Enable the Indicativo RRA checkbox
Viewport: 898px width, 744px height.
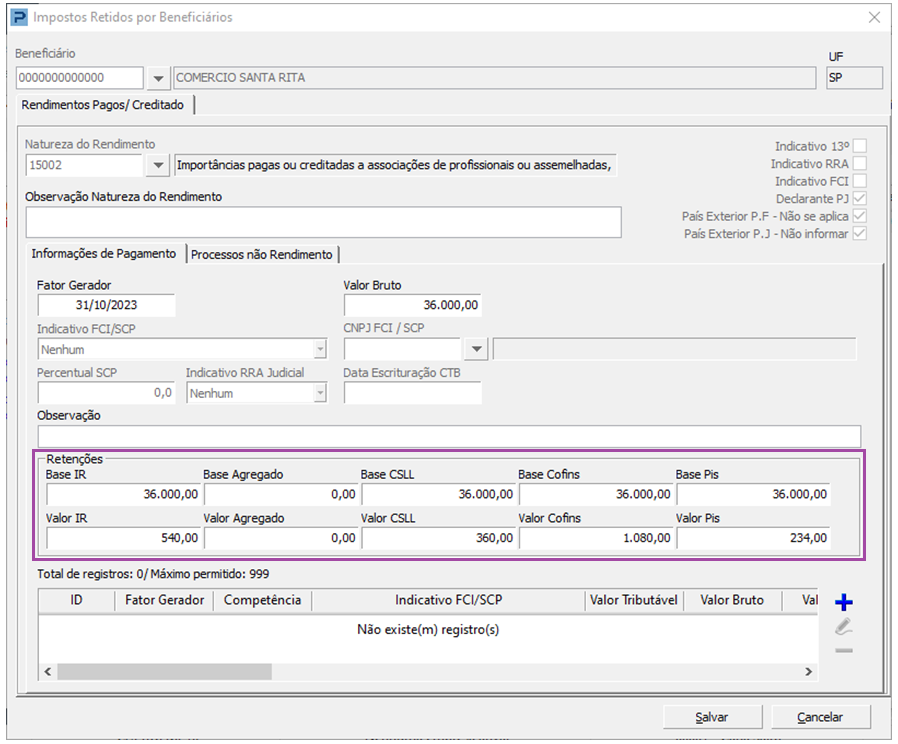(x=859, y=163)
